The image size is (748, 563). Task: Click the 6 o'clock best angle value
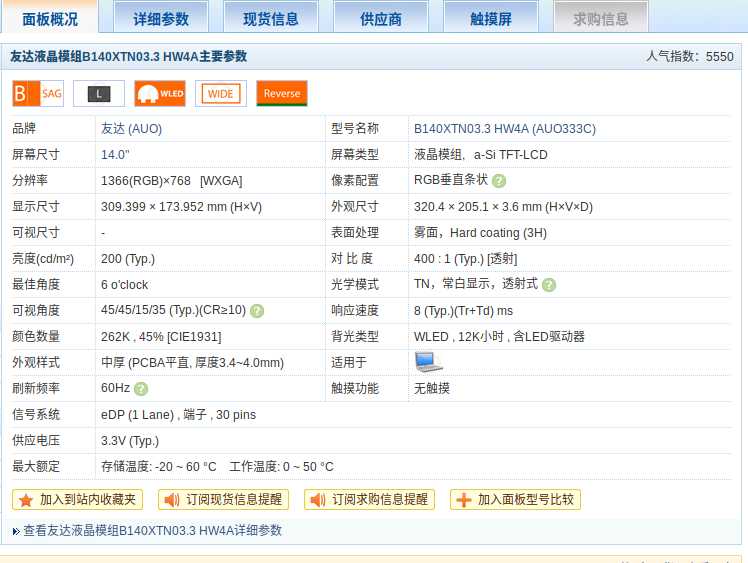click(125, 285)
